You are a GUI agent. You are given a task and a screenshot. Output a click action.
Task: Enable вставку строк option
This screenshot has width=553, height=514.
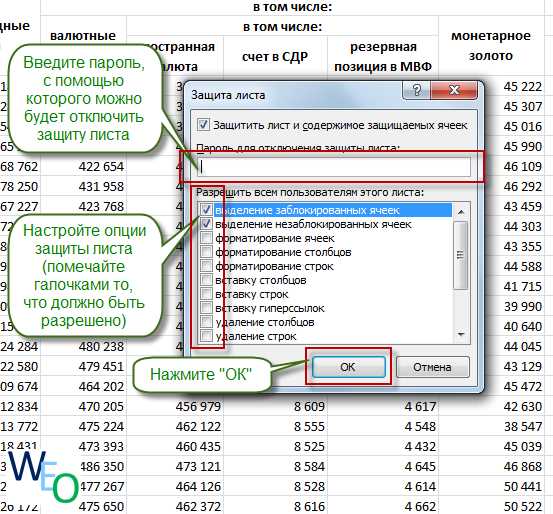tap(206, 294)
